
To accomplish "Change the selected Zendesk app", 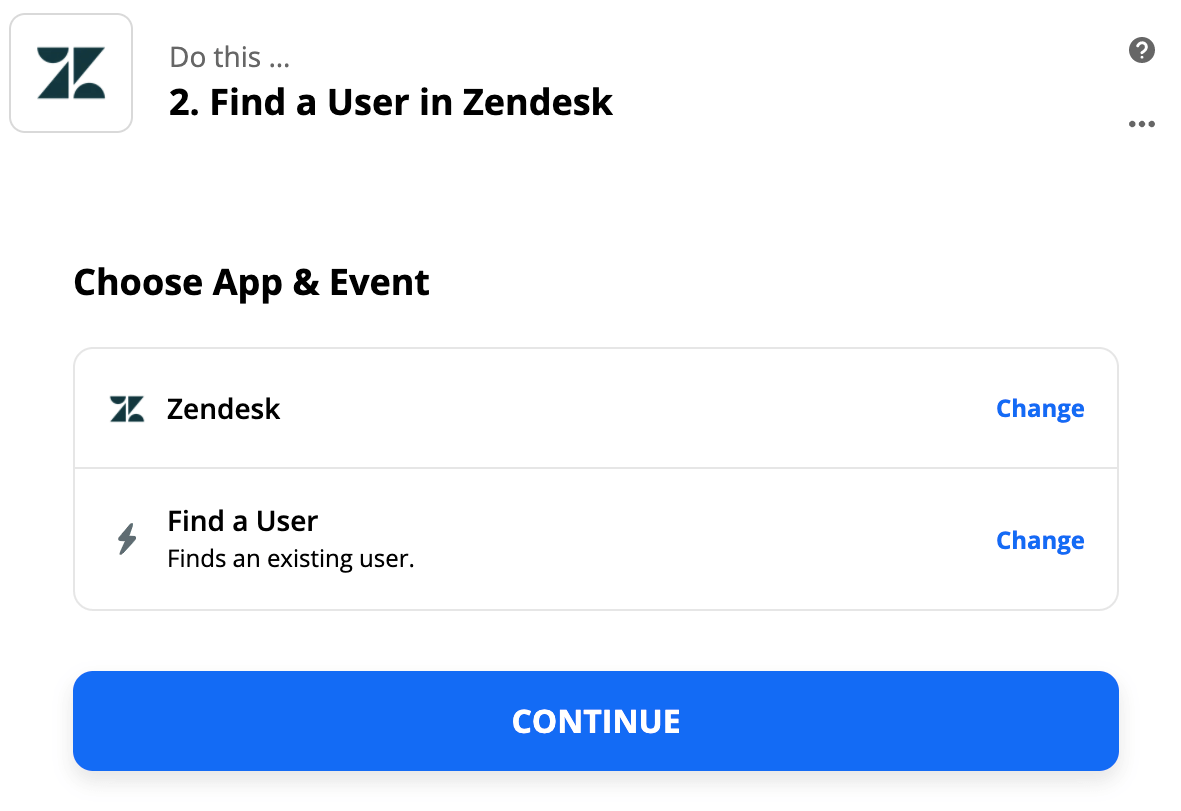I will pos(1040,408).
